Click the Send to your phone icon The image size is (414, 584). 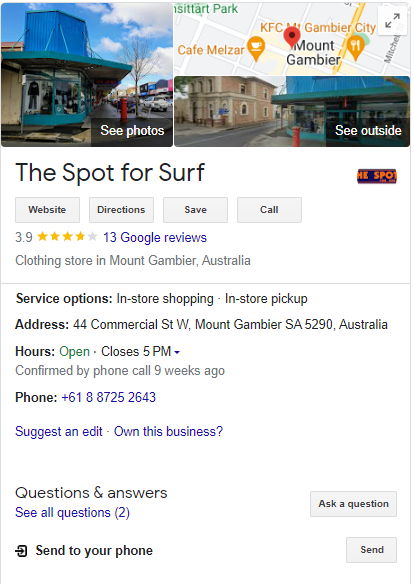21,550
